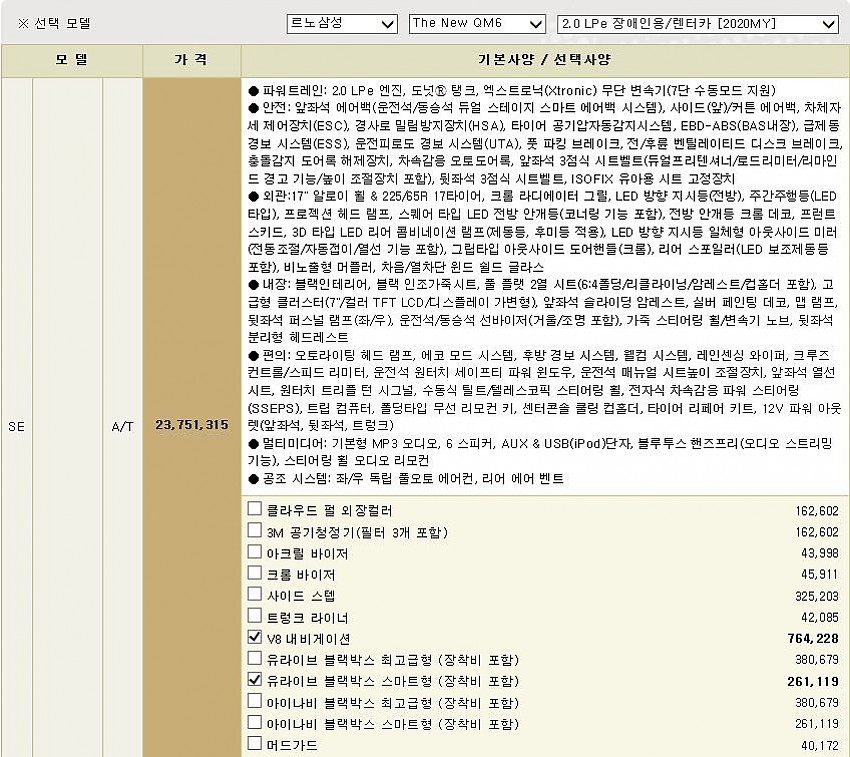Select 유라이브 블랙박스 최고급형 checkbox
The image size is (850, 757).
tap(255, 658)
